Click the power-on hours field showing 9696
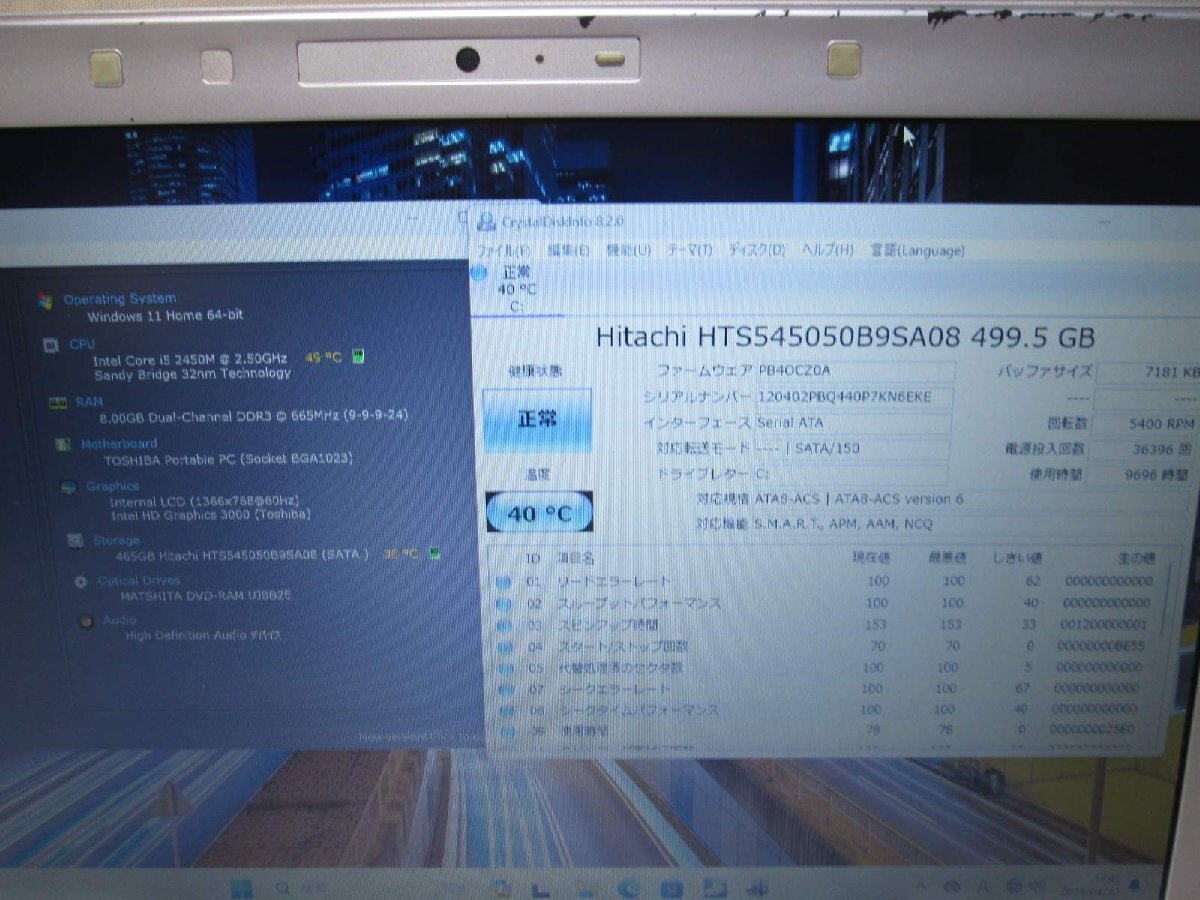Screen dimensions: 1200x900 [1141, 475]
